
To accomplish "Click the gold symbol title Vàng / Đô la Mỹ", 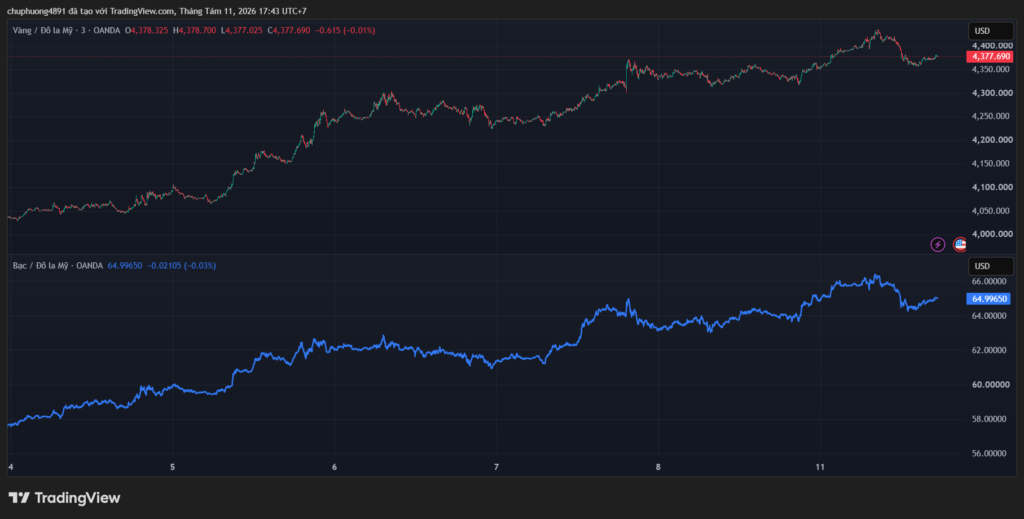I will coord(42,31).
